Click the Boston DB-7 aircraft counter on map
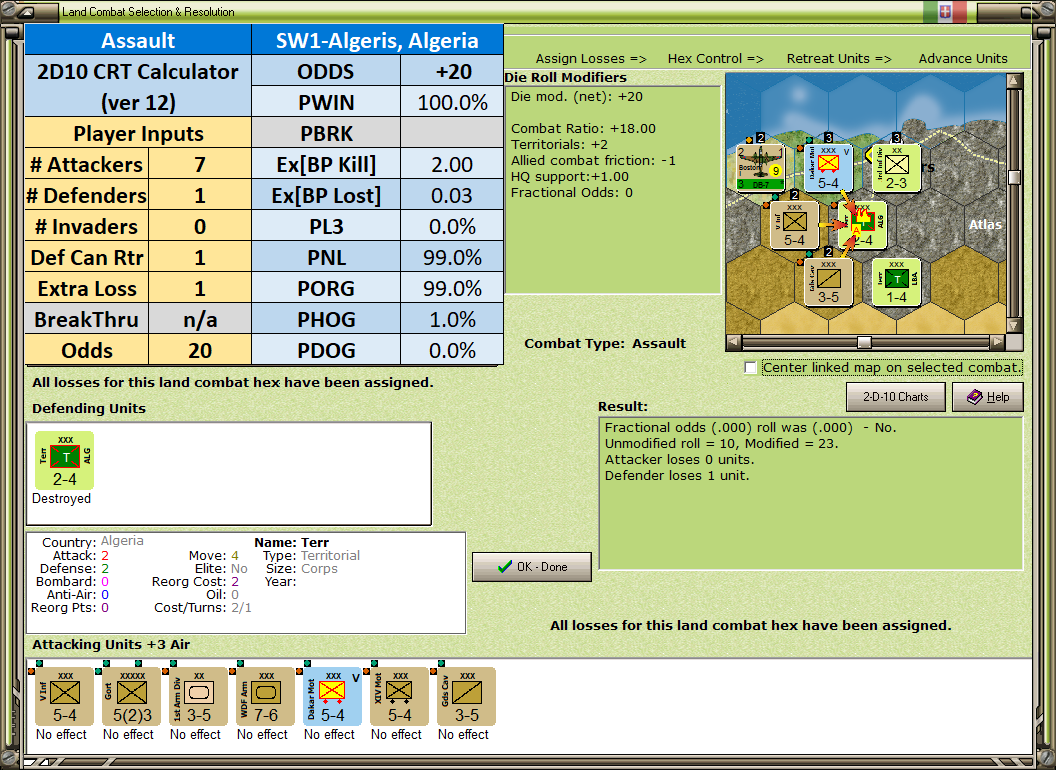This screenshot has height=770, width=1056. coord(760,168)
